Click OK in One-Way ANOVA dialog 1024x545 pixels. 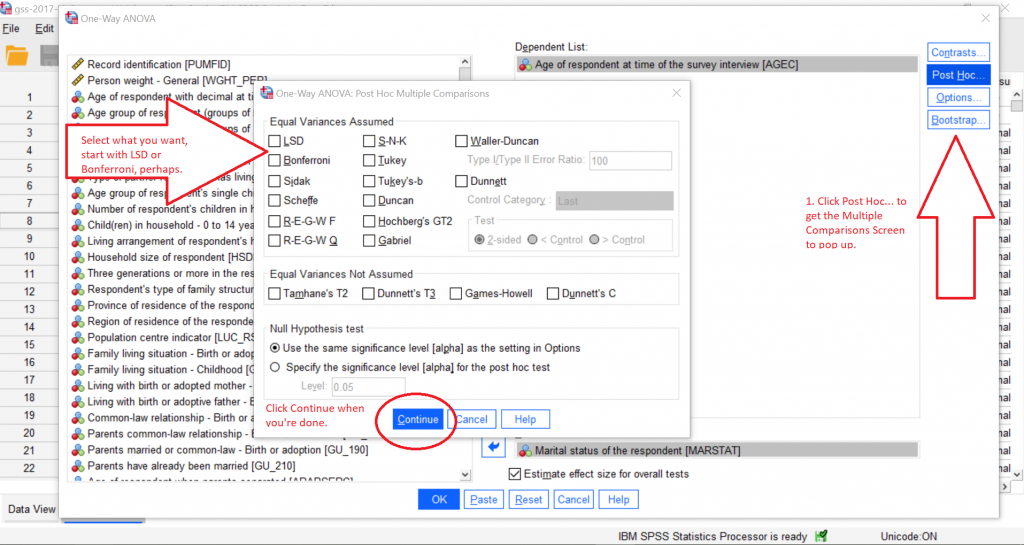[x=439, y=499]
